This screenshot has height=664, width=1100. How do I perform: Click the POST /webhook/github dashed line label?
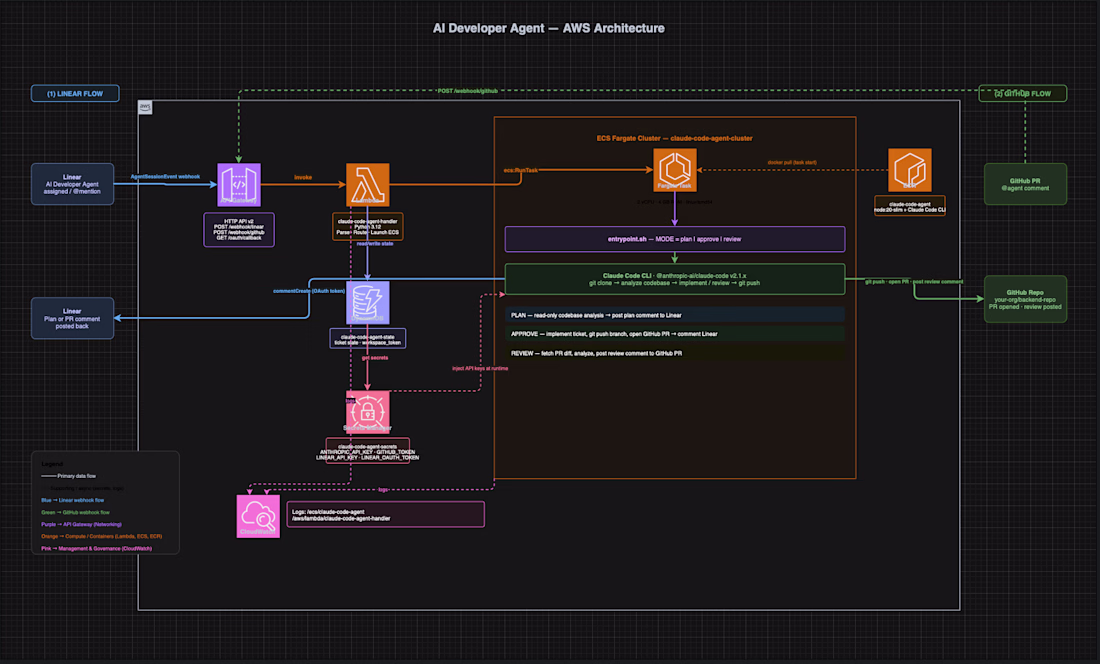[468, 90]
